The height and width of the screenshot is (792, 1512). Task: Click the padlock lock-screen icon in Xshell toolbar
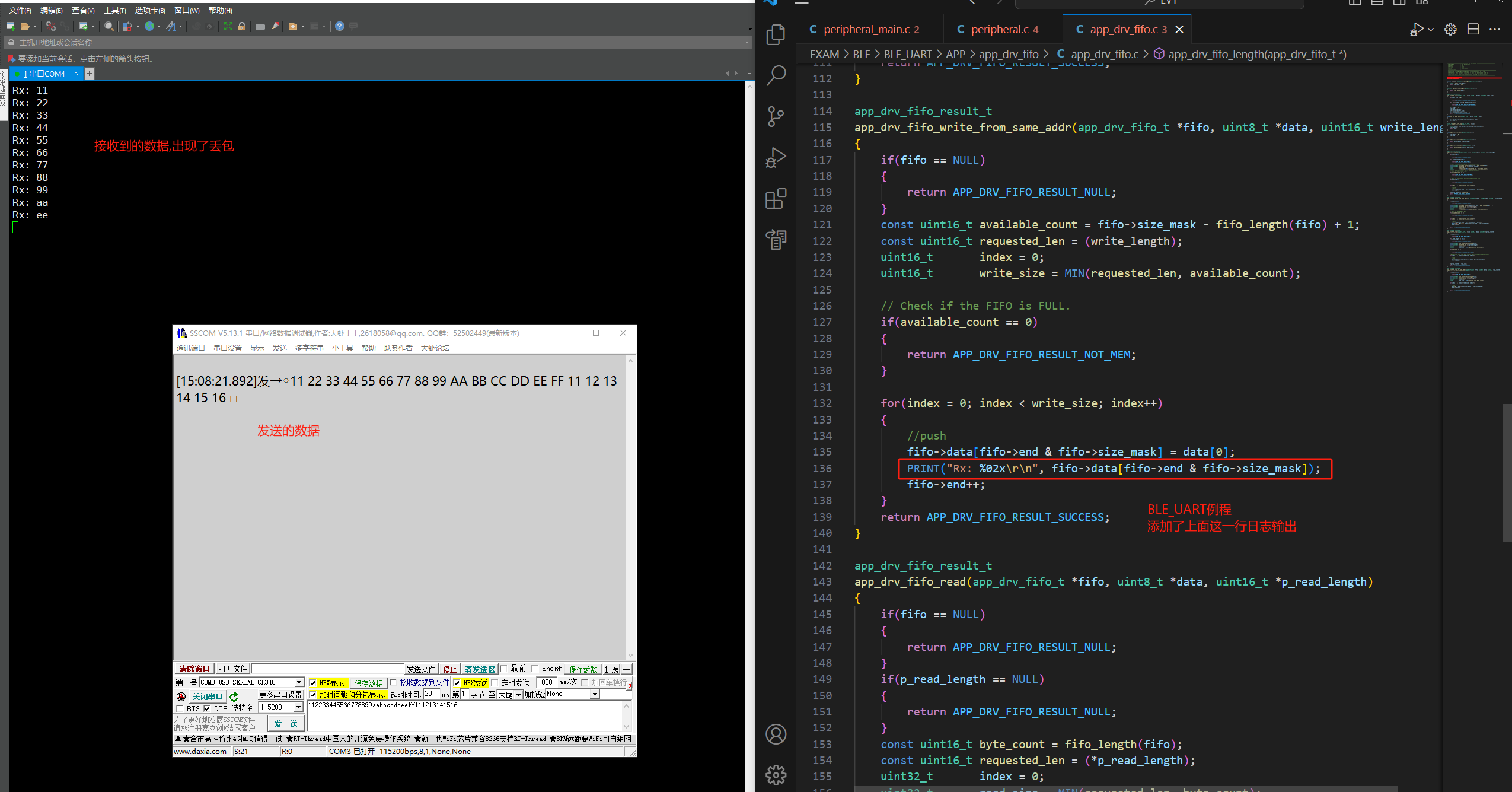point(242,26)
